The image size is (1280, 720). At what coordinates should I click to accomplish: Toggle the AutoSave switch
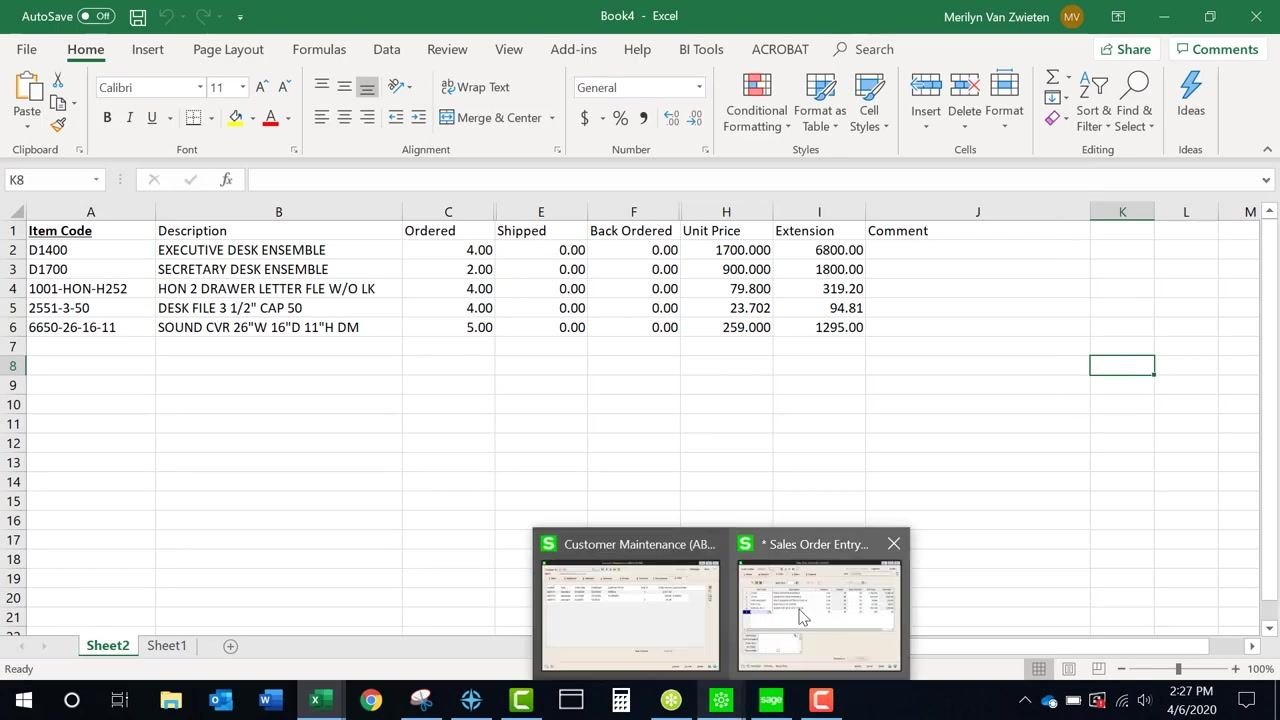(96, 16)
